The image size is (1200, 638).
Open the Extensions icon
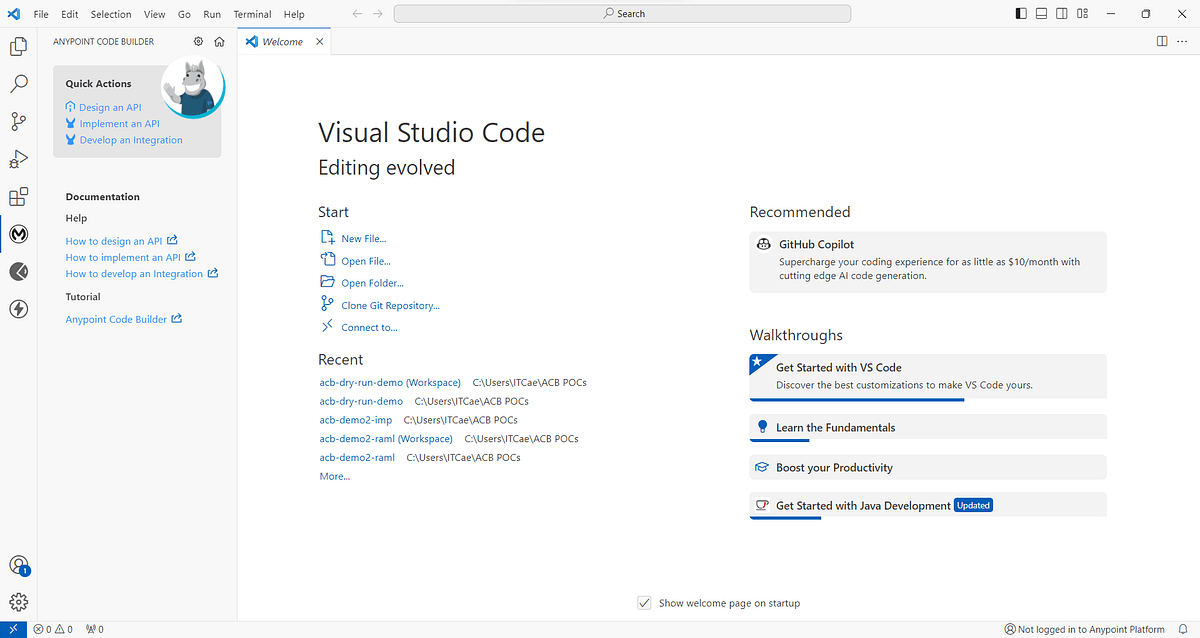(x=19, y=196)
